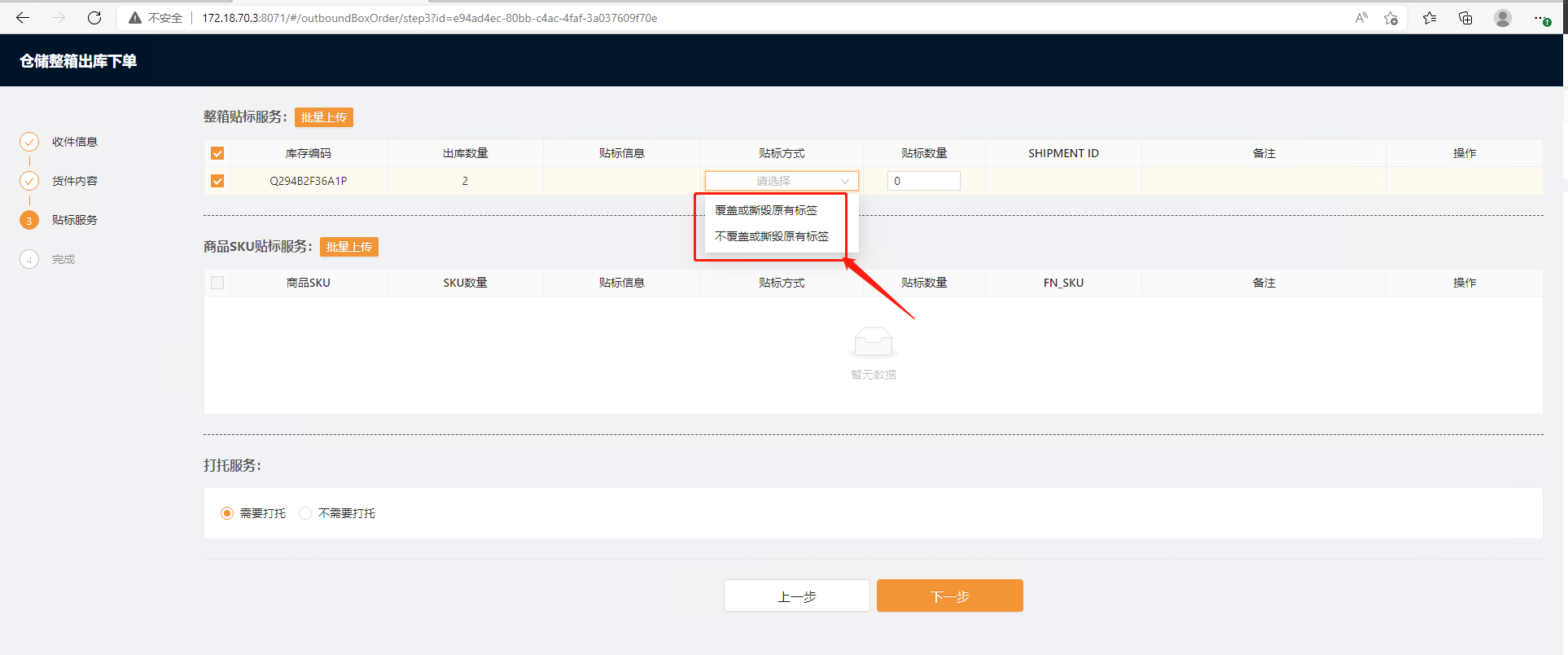Click the 下一步 button
The image size is (1568, 655).
coord(949,596)
